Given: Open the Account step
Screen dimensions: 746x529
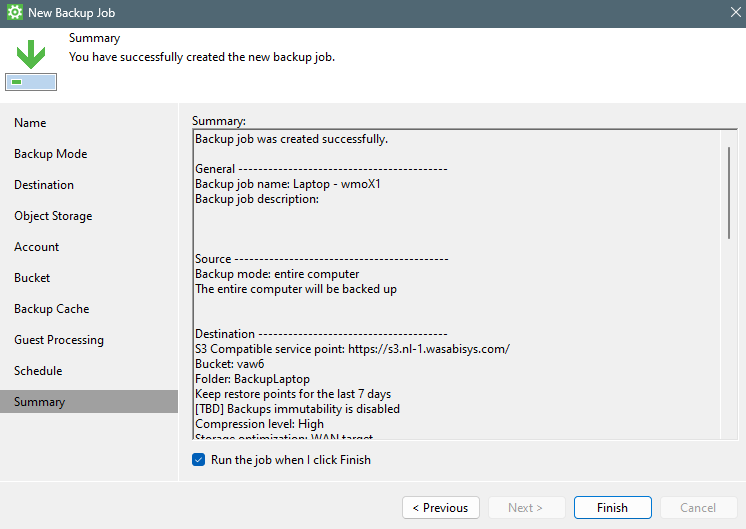Looking at the screenshot, I should tap(36, 247).
